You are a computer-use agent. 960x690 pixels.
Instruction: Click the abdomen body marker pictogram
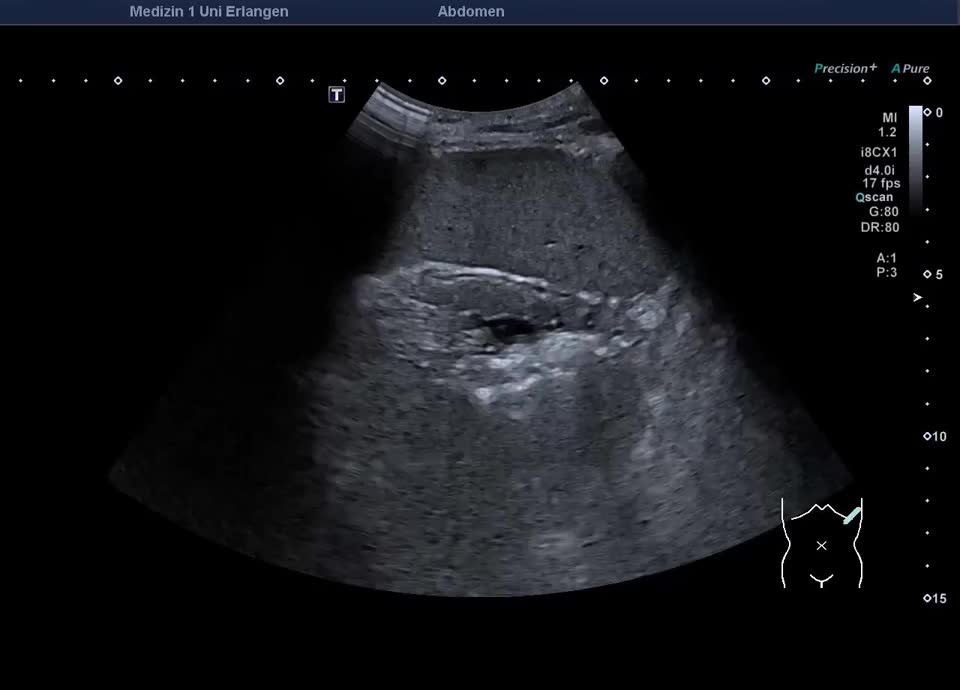click(x=821, y=545)
